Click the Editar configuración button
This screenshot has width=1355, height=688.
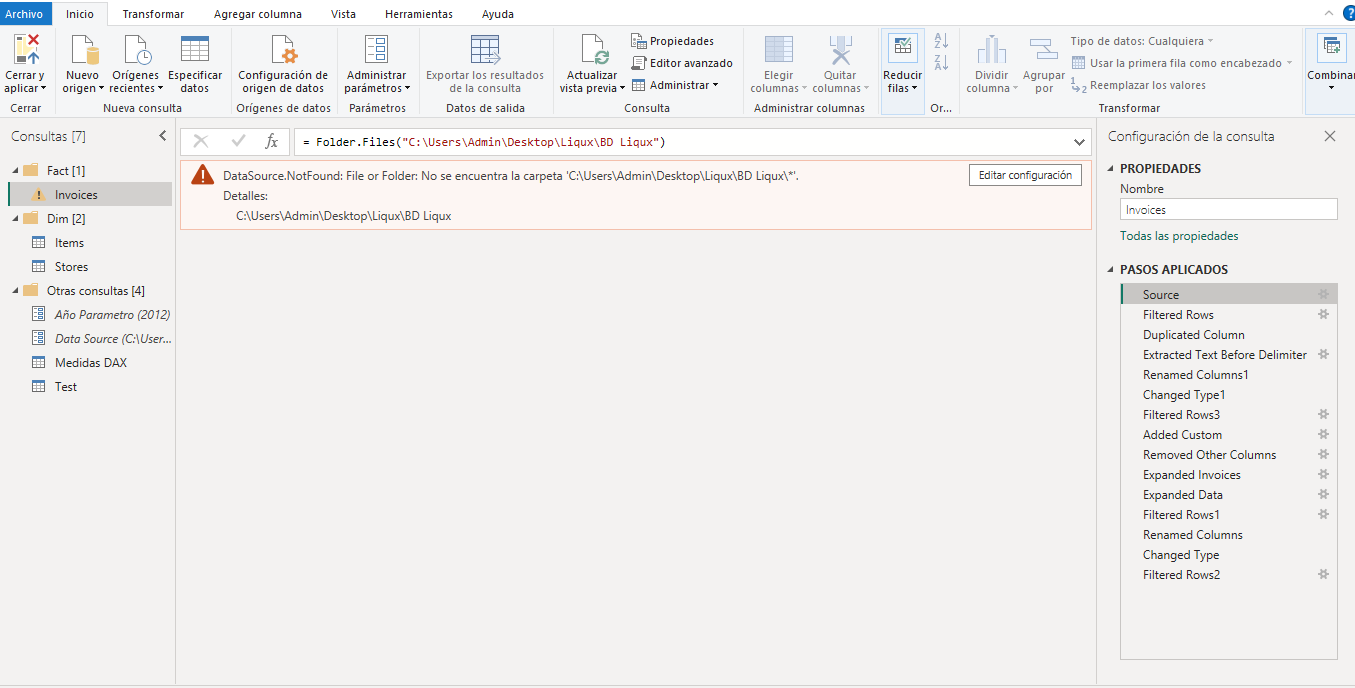point(1024,175)
